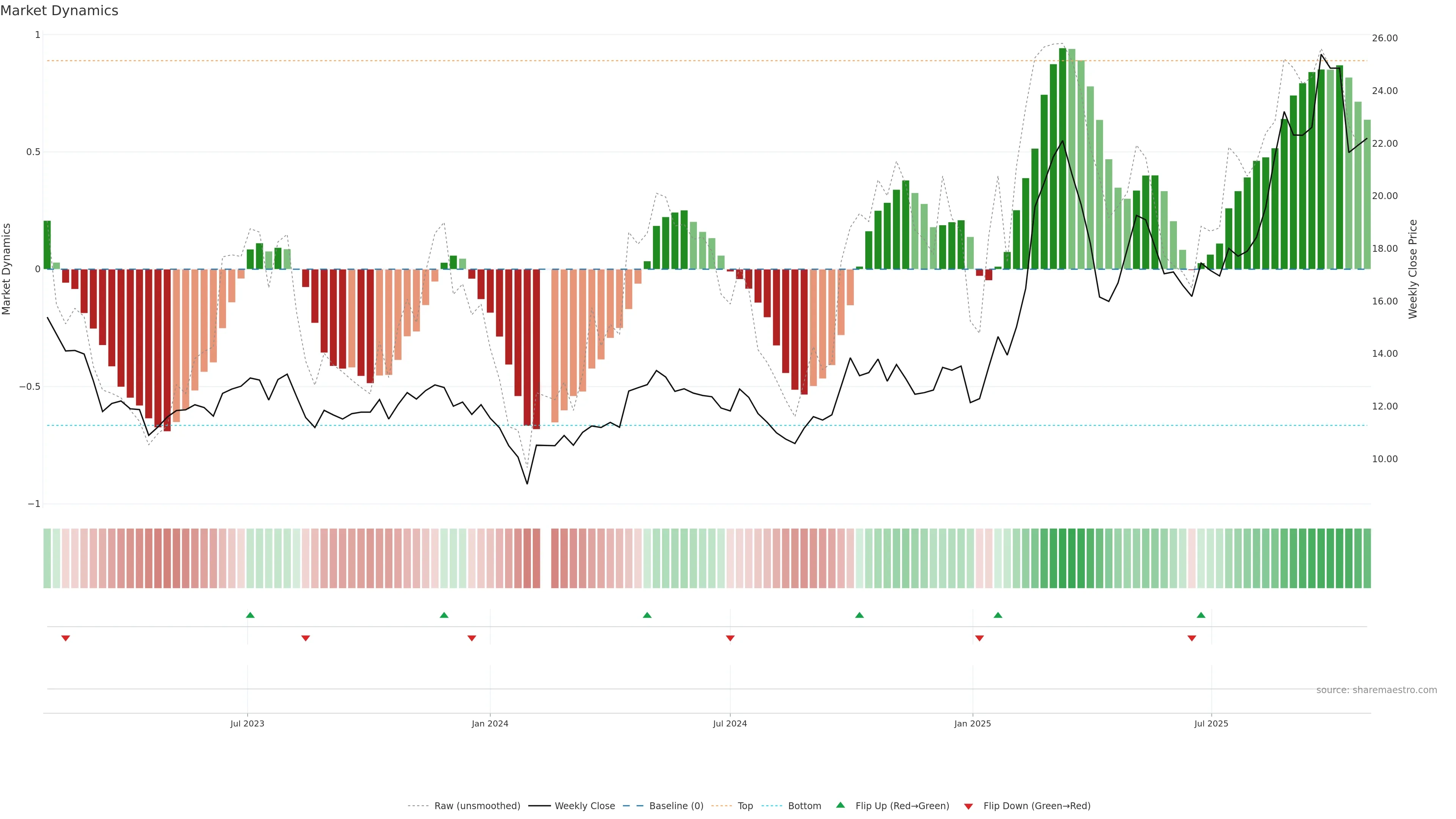The height and width of the screenshot is (819, 1456).
Task: Click the rightmost dark green heatmap strip cell
Action: [x=1367, y=558]
